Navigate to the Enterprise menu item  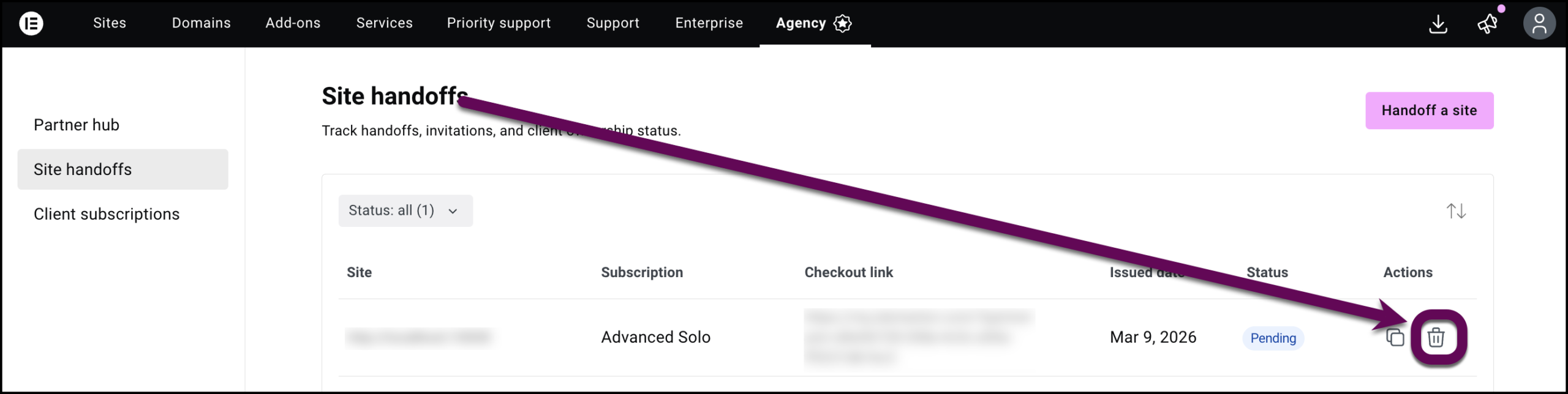709,23
